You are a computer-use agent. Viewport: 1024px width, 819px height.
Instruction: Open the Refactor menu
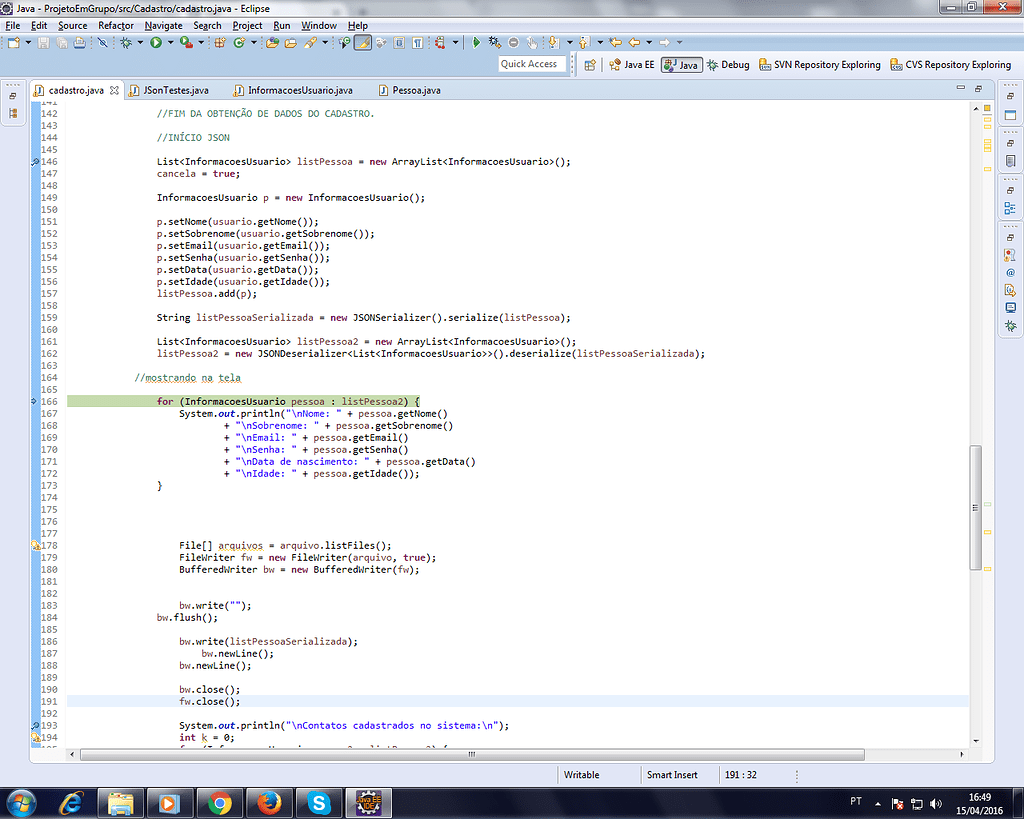(x=115, y=25)
